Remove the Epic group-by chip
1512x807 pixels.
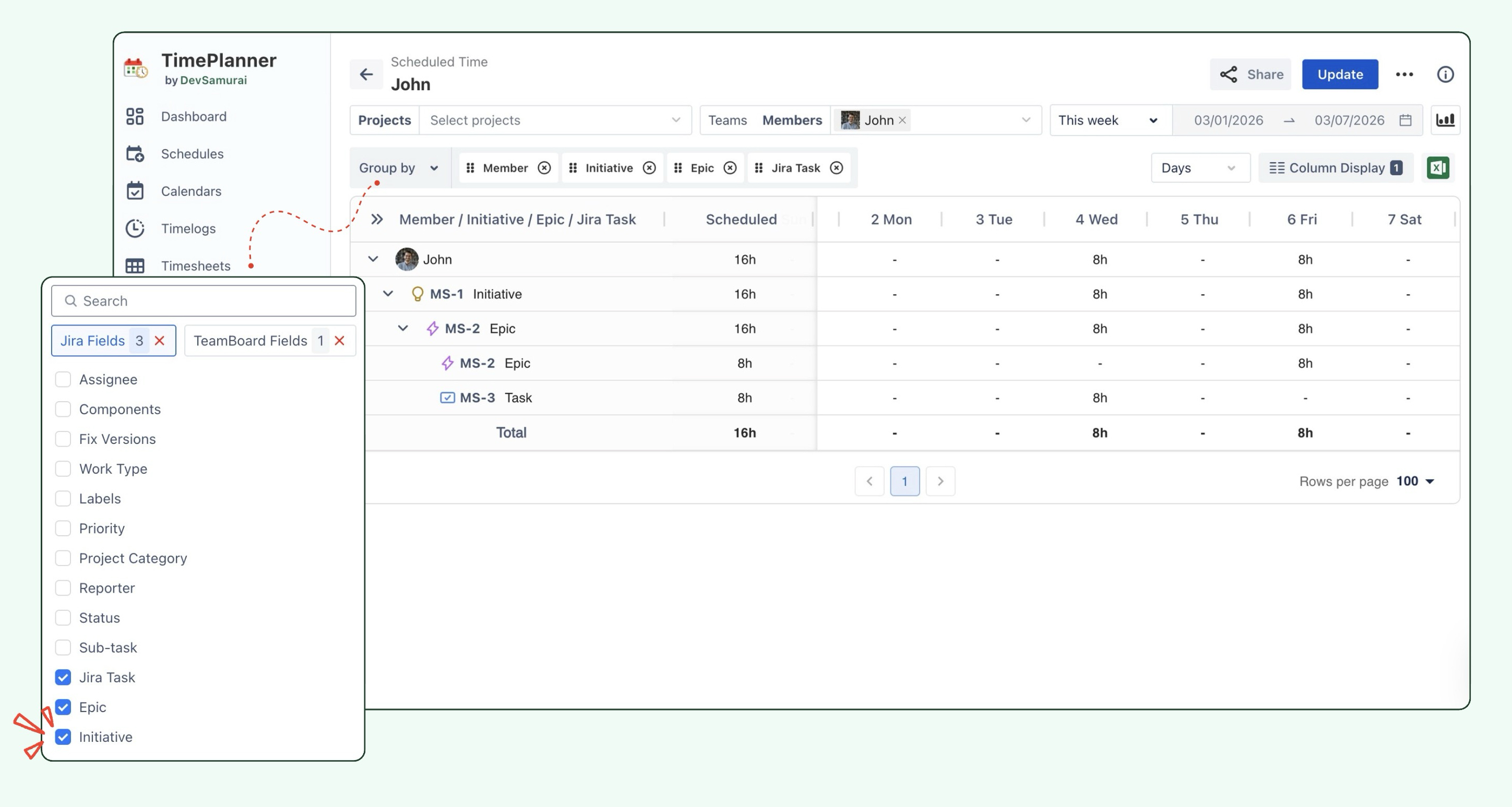click(730, 168)
